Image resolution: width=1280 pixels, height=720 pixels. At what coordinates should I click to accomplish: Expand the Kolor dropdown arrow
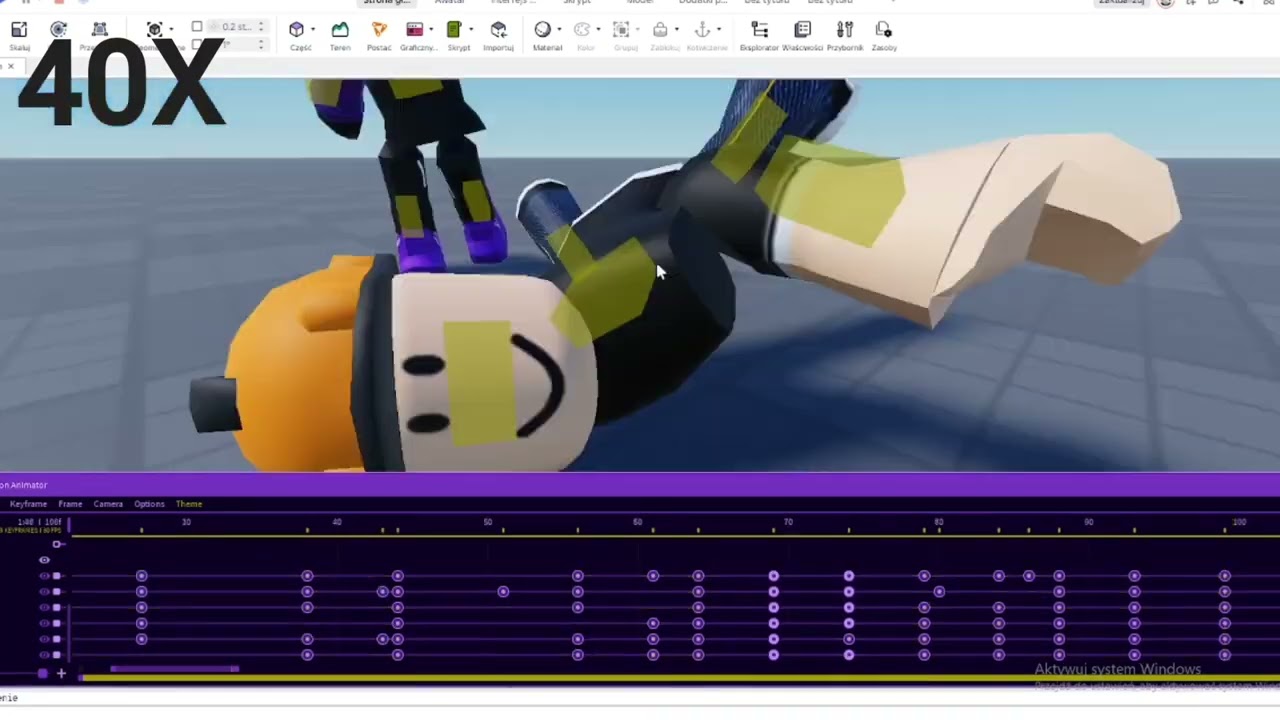tap(598, 30)
